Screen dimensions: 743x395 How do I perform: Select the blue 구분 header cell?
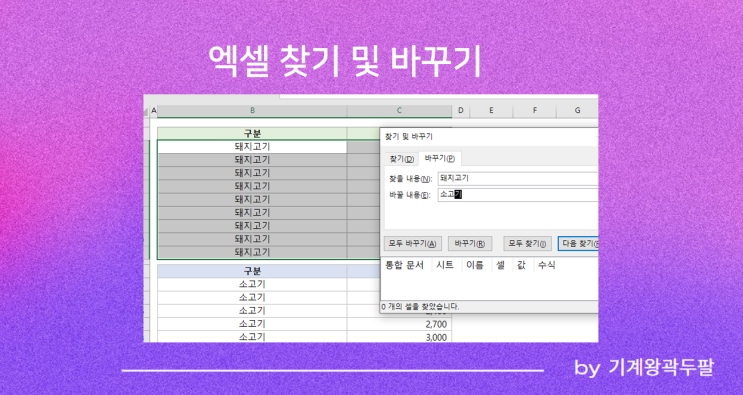252,271
